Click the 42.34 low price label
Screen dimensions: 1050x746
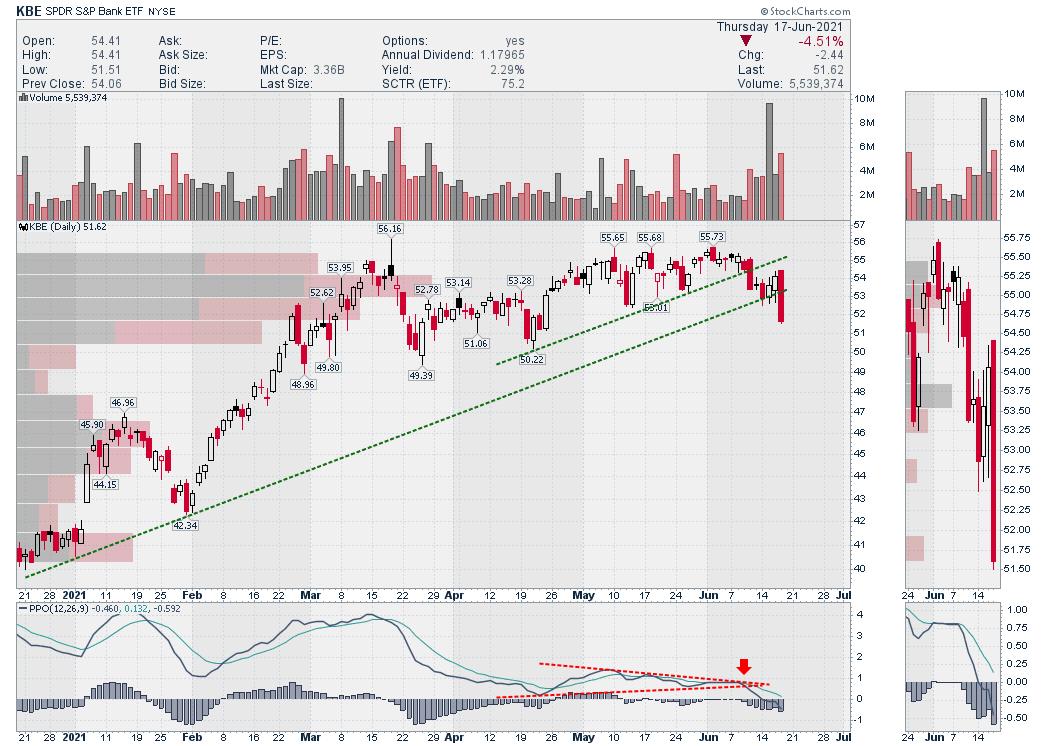185,526
